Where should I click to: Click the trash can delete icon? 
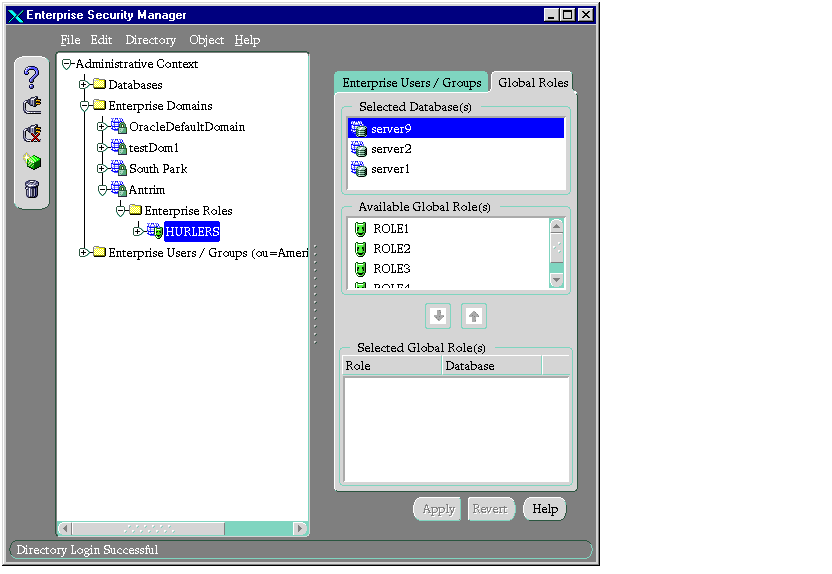pos(32,189)
